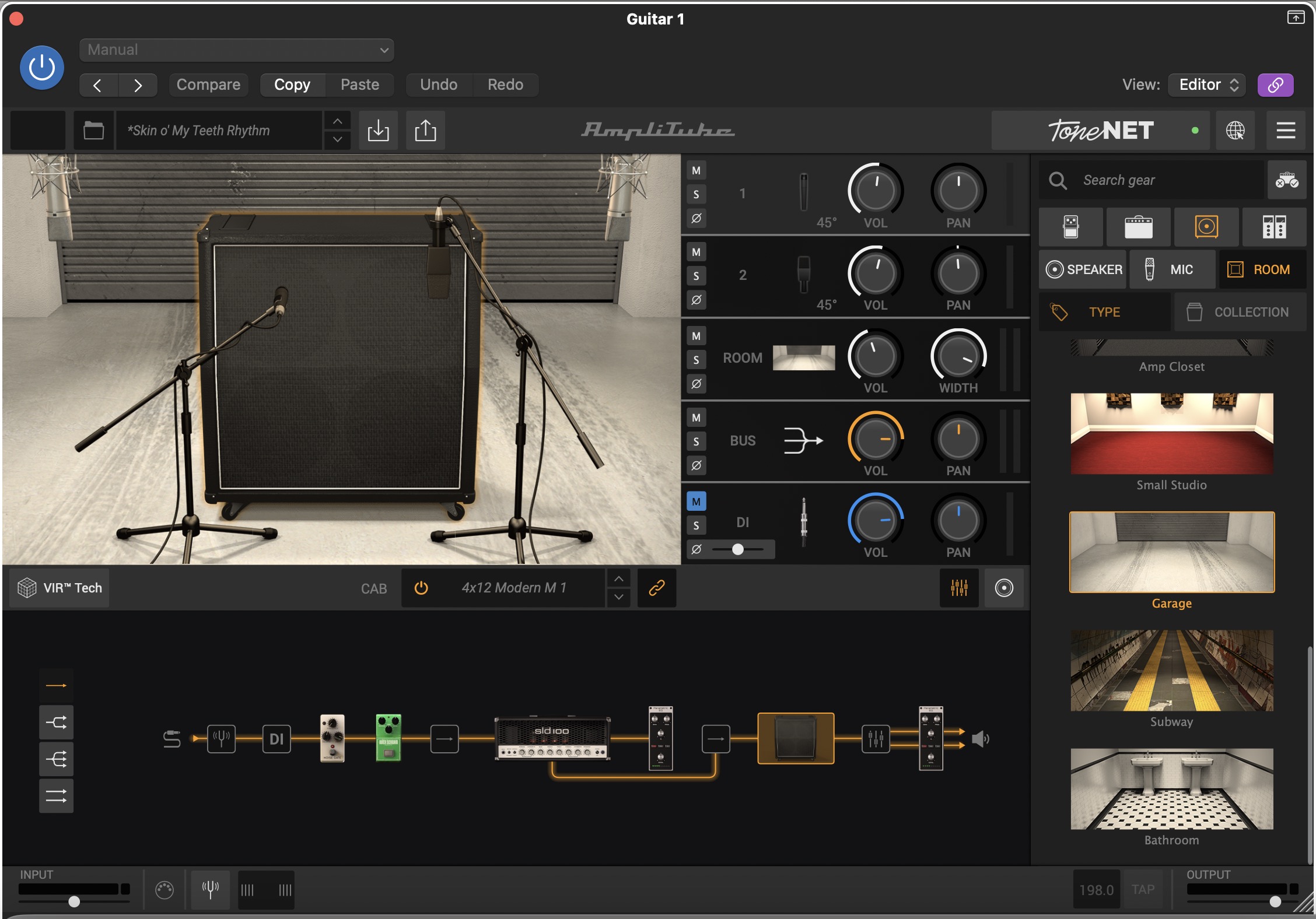Go to next preset with right arrow
Viewport: 1316px width, 919px height.
point(138,85)
